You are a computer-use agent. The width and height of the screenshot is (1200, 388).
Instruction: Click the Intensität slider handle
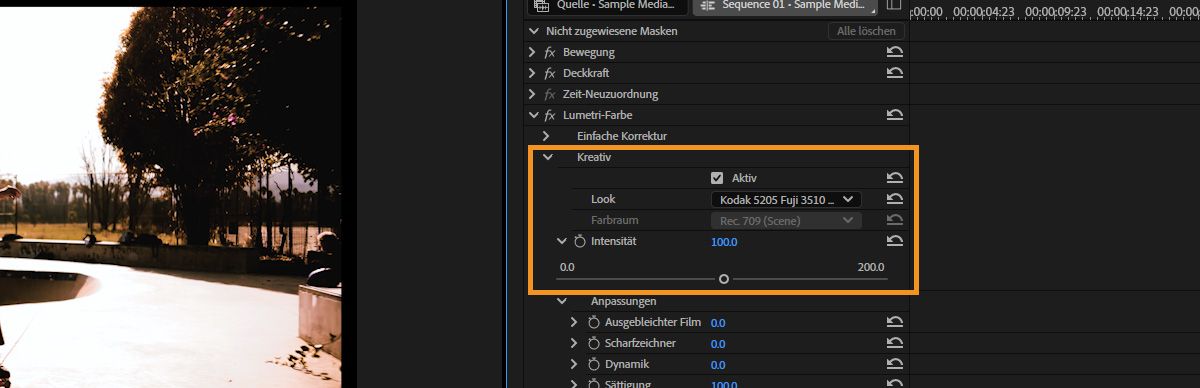click(x=724, y=279)
